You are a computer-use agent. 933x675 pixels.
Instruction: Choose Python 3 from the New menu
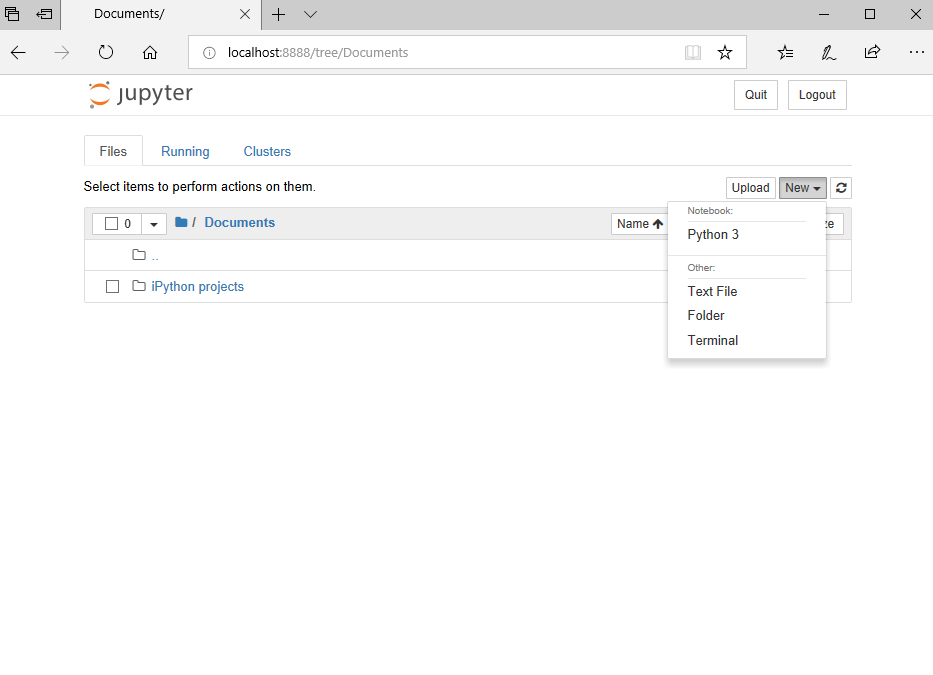(x=713, y=235)
